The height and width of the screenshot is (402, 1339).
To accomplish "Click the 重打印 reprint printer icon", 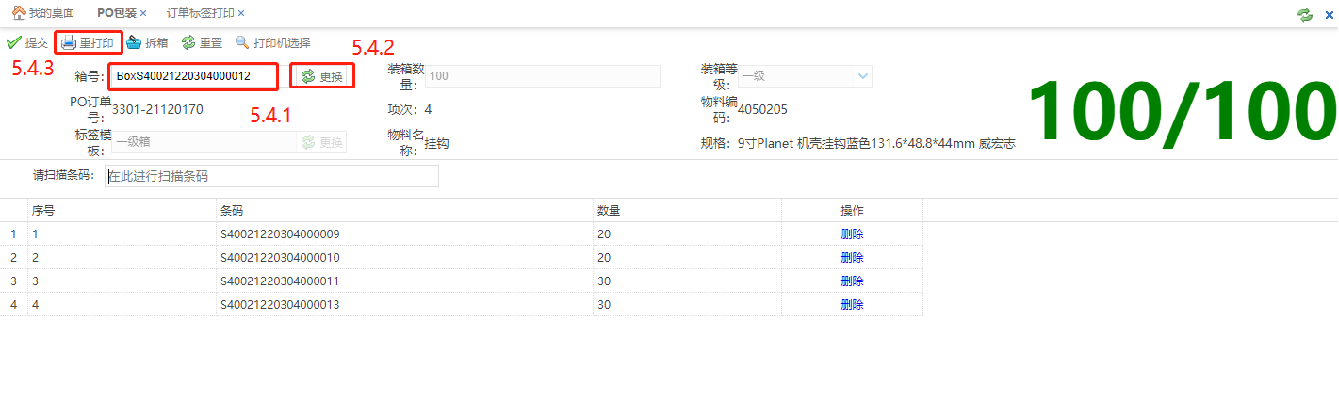I will click(x=69, y=43).
